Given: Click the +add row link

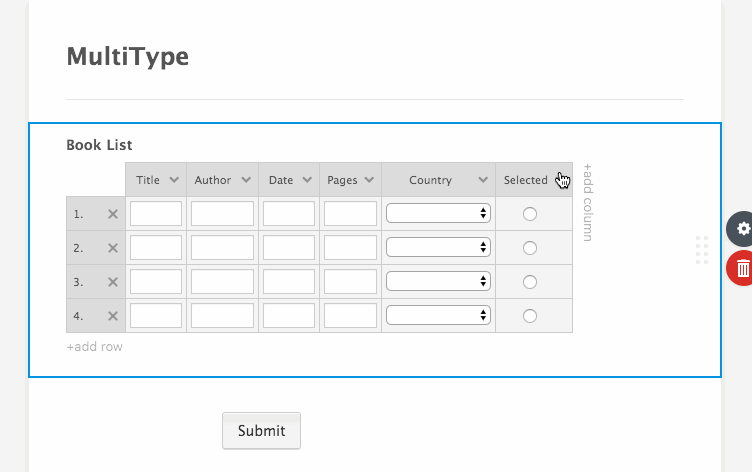Looking at the screenshot, I should (94, 347).
